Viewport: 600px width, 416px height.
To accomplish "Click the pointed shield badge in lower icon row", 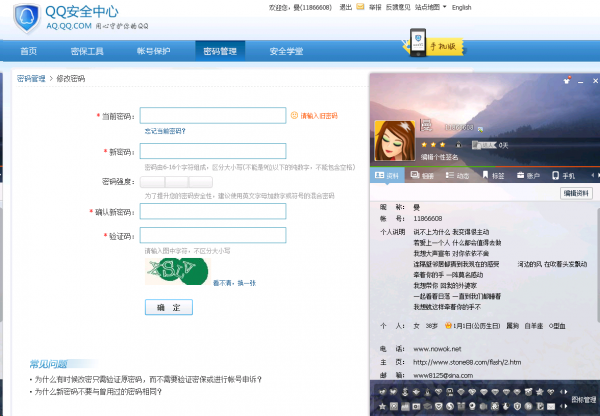I will tap(439, 406).
